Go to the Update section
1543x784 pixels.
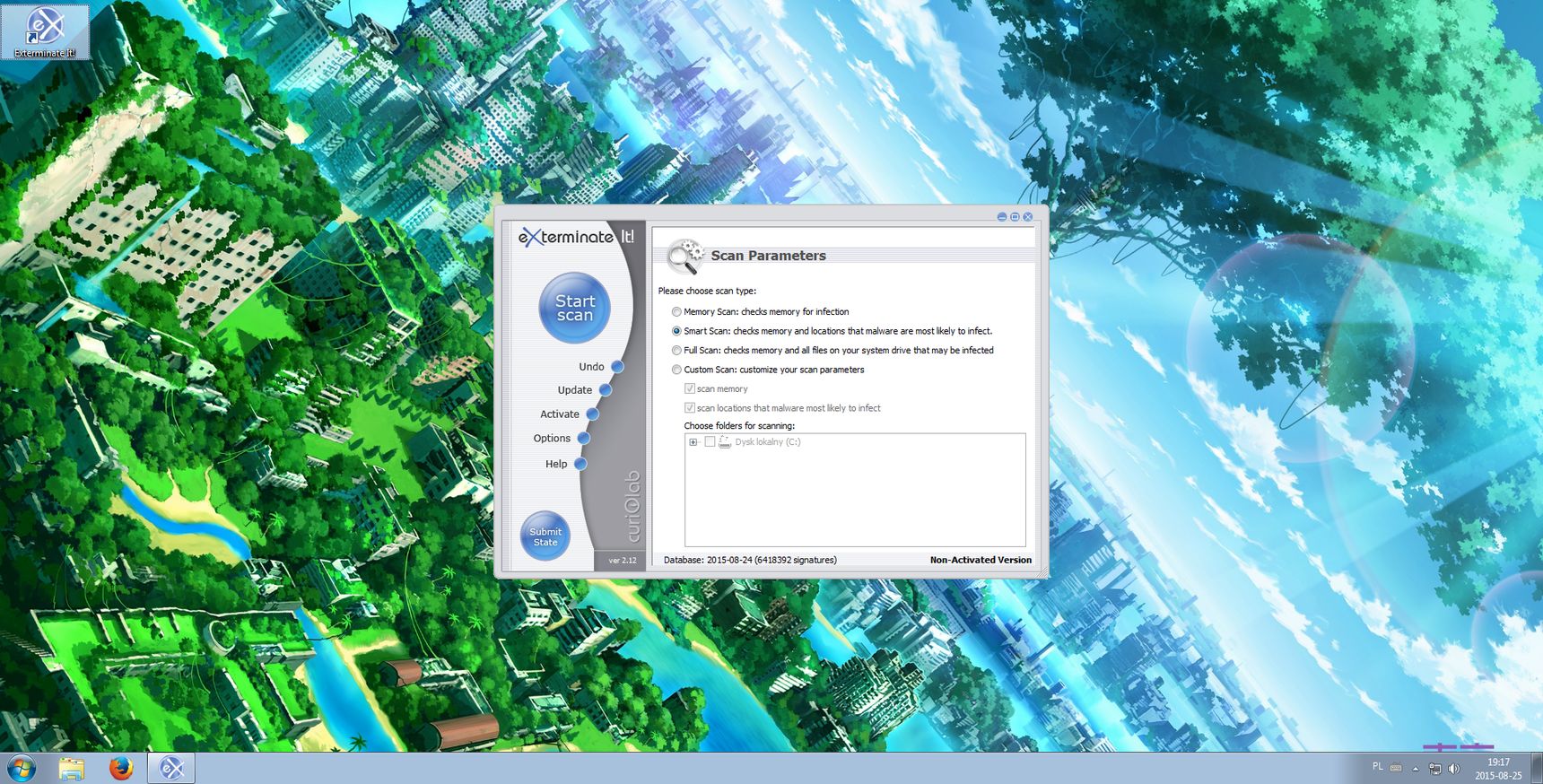584,389
